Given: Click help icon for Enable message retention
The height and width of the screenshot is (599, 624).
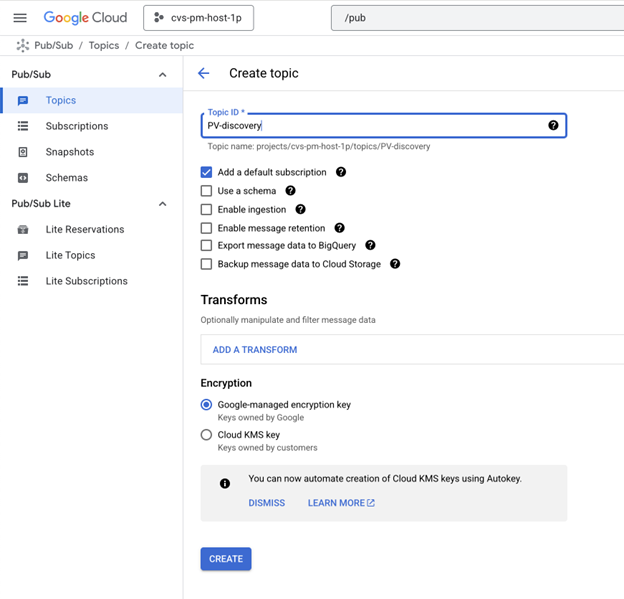Looking at the screenshot, I should point(339,228).
